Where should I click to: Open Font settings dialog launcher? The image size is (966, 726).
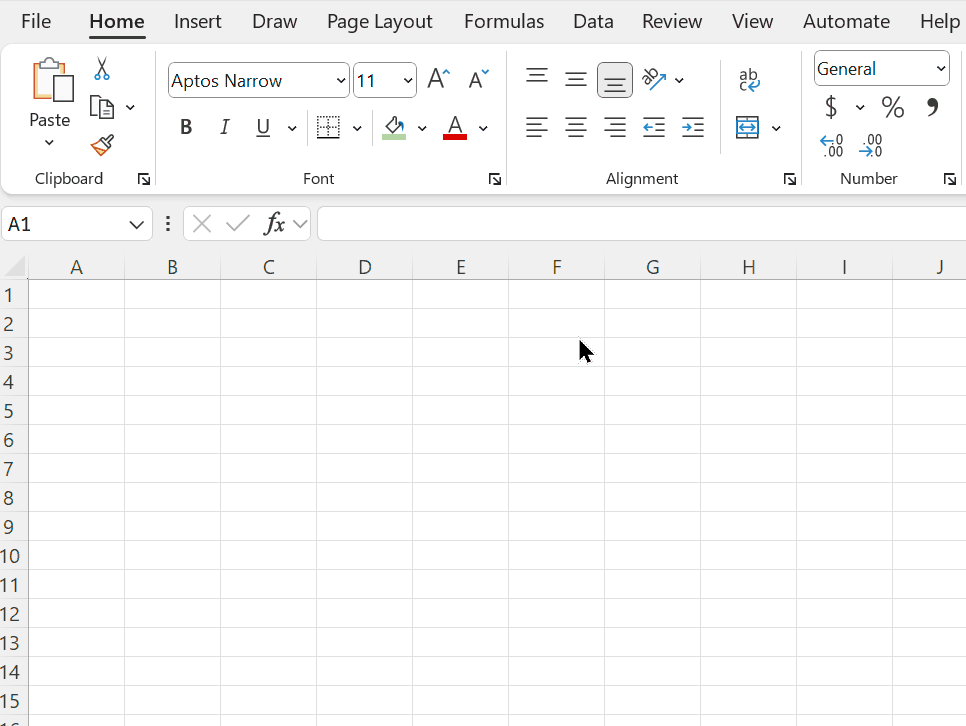pos(494,179)
